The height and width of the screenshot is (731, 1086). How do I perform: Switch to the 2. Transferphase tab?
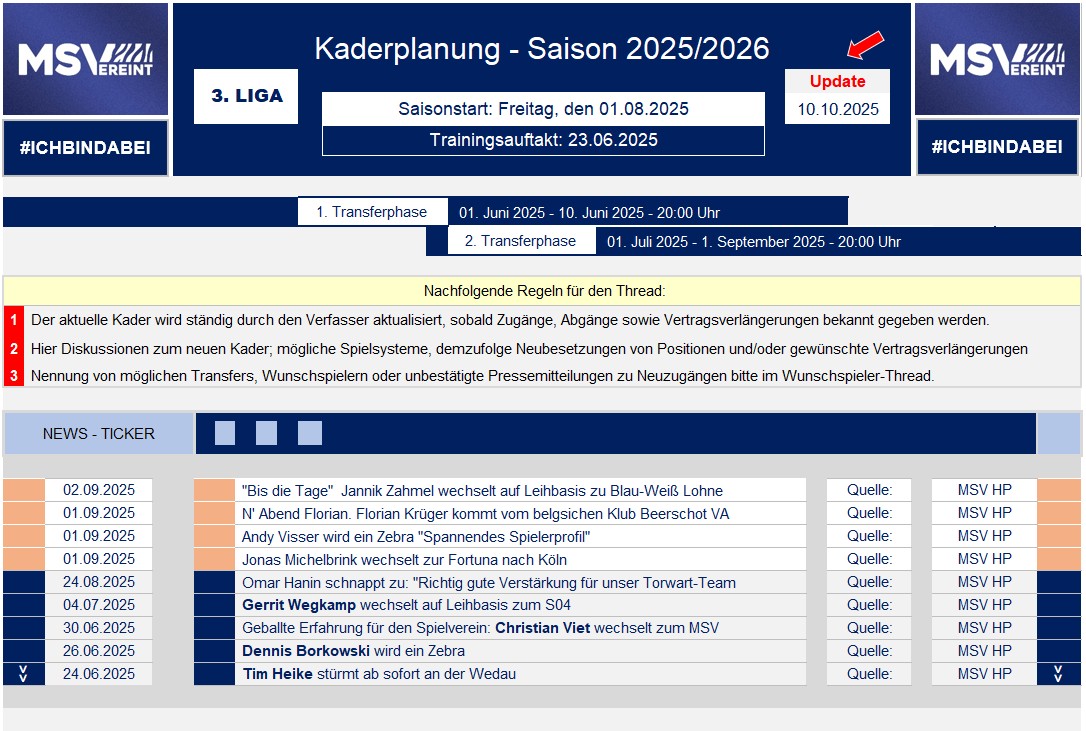[x=524, y=240]
